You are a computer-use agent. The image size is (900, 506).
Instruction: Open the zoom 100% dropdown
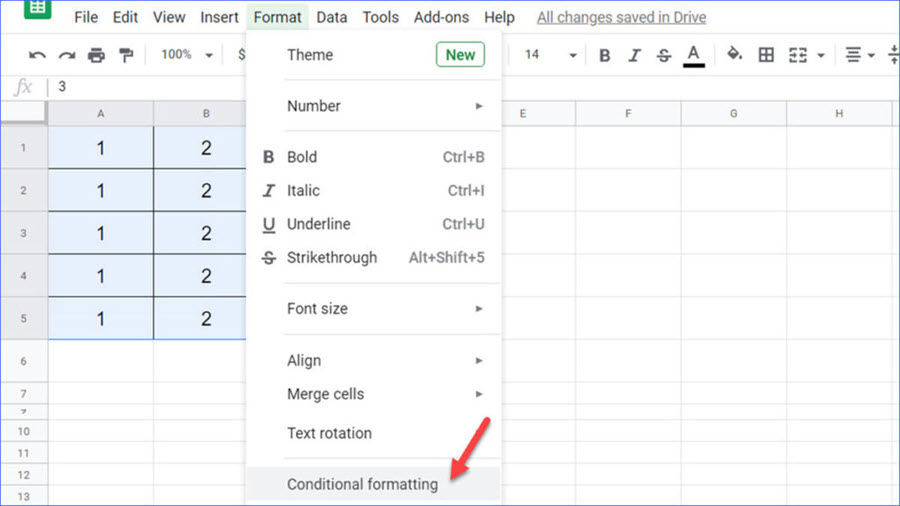point(186,55)
